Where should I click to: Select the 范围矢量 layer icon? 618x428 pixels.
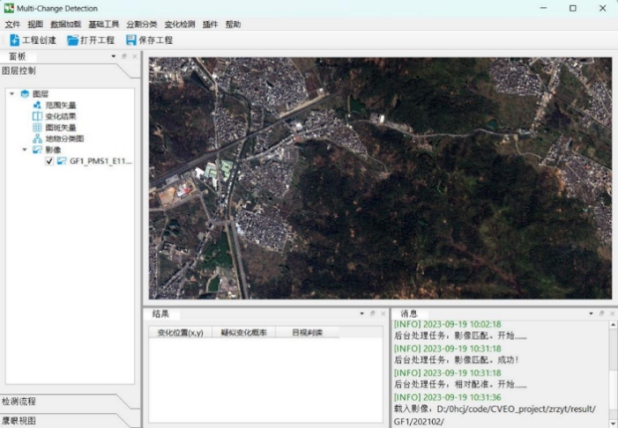37,105
